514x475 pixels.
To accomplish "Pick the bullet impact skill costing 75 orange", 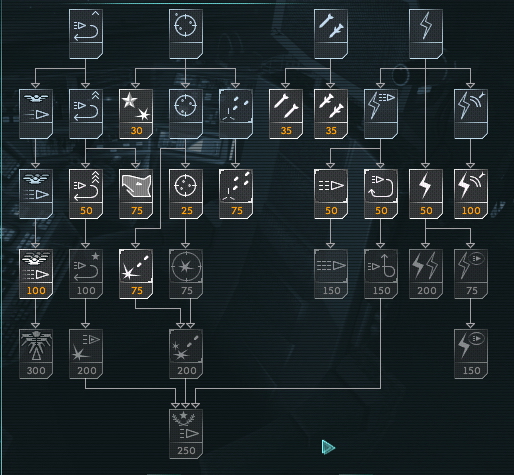I will pyautogui.click(x=136, y=274).
